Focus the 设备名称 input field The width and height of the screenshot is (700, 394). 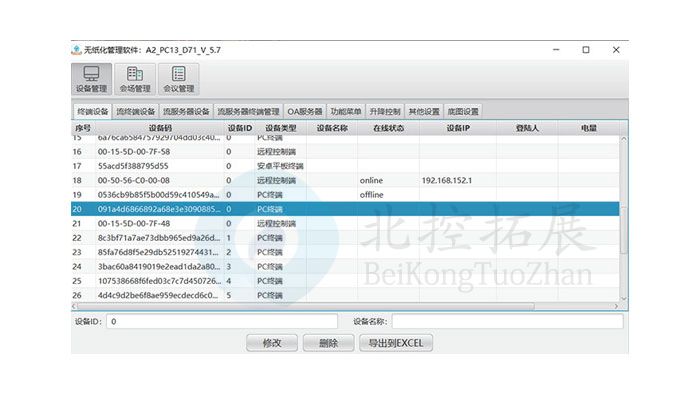point(508,321)
